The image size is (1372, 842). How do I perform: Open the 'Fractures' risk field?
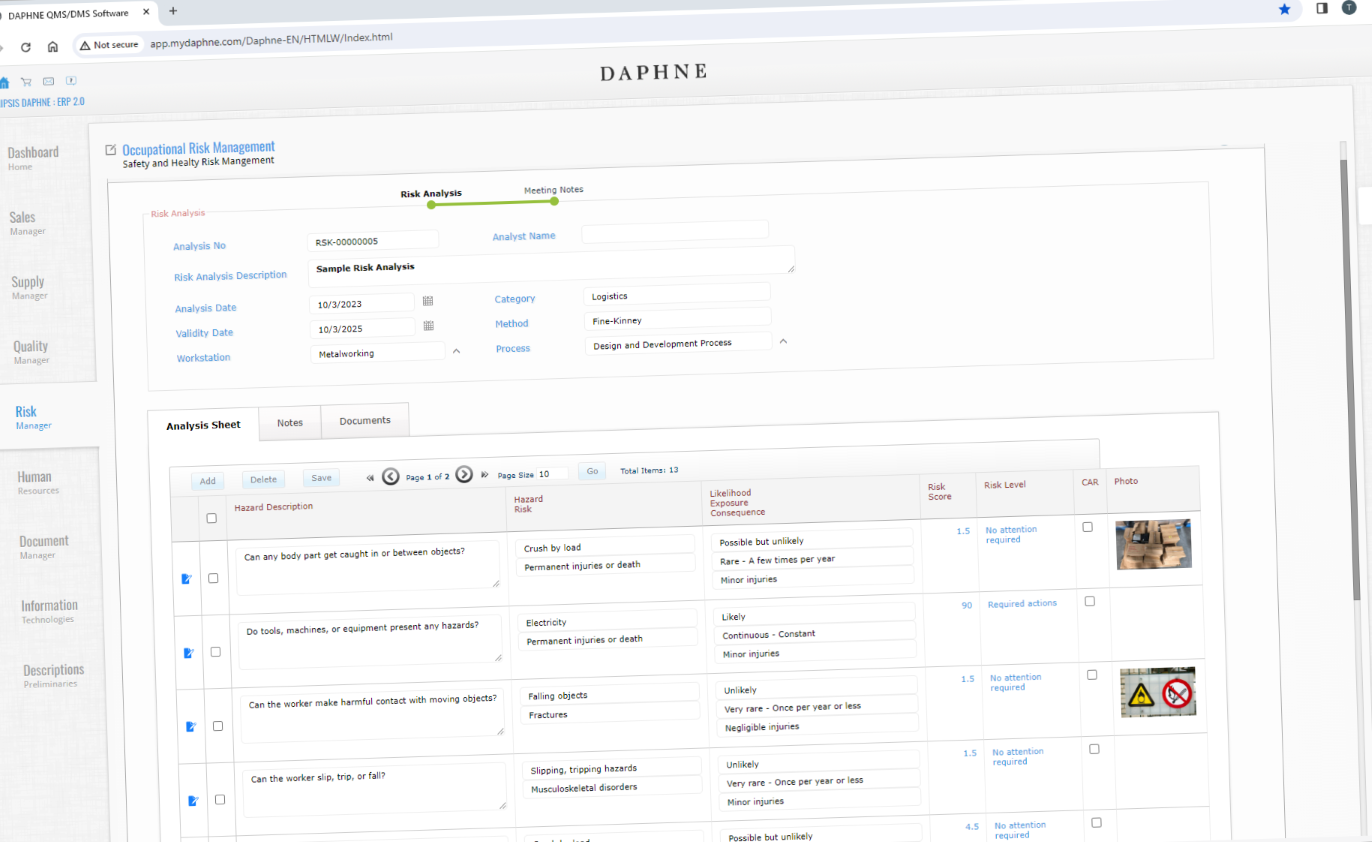(x=610, y=713)
